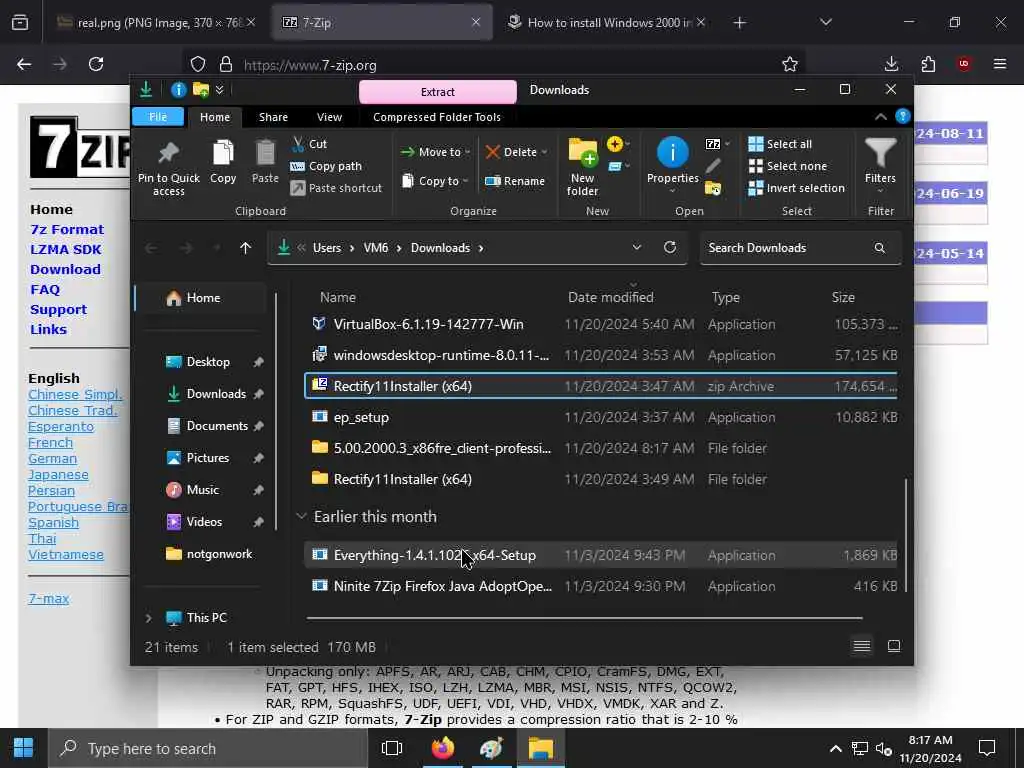Collapse the ribbon chevron

[880, 117]
